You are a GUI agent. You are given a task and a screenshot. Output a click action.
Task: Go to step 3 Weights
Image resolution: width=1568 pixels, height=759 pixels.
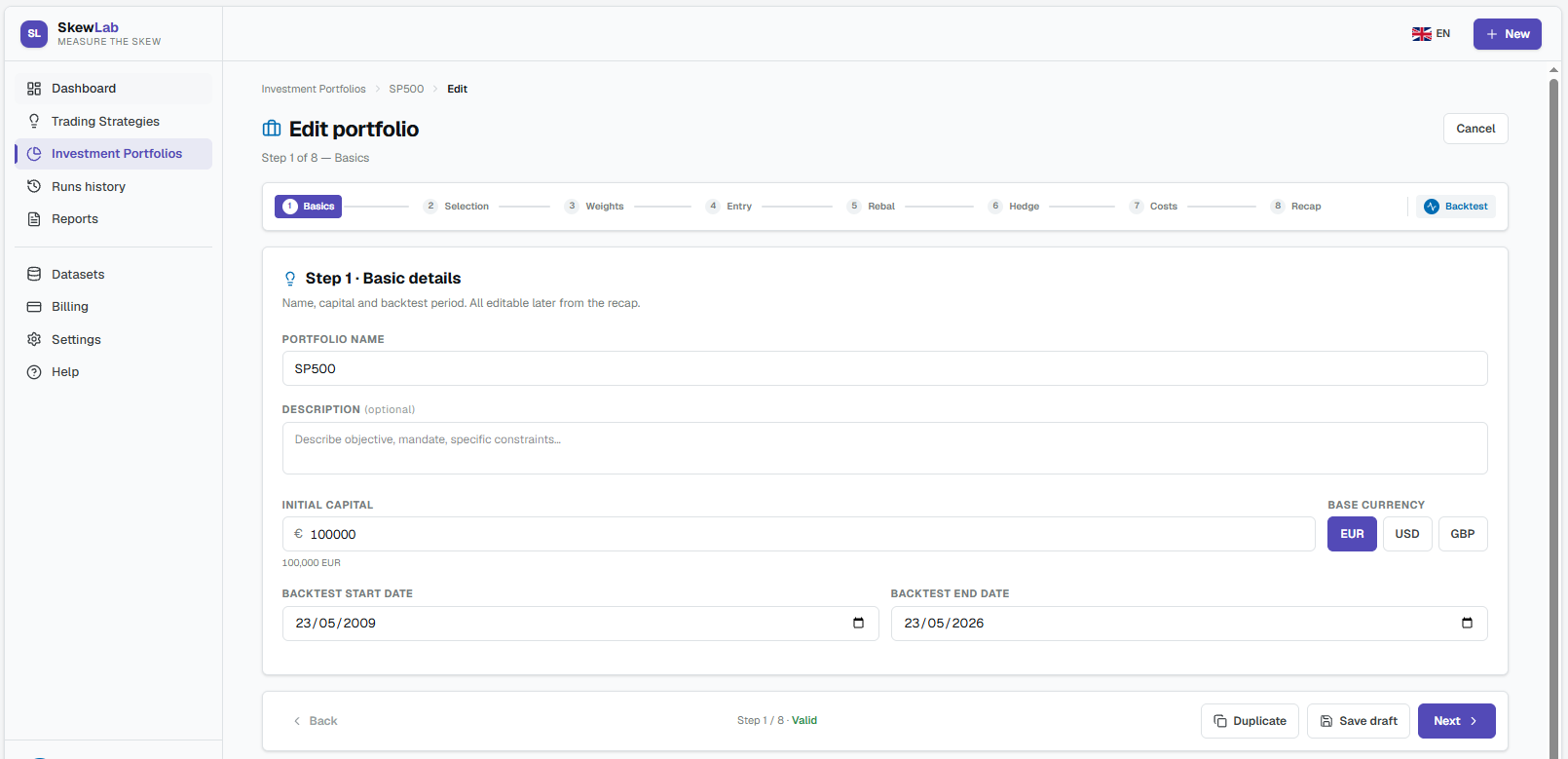[595, 207]
